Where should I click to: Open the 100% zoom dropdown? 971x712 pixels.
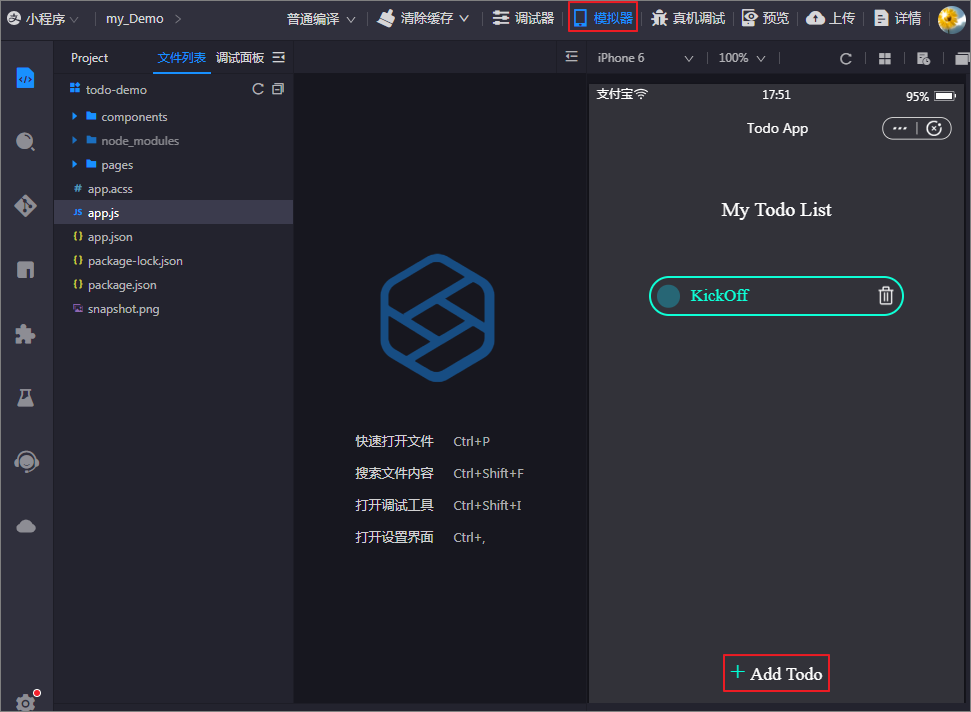tap(742, 58)
